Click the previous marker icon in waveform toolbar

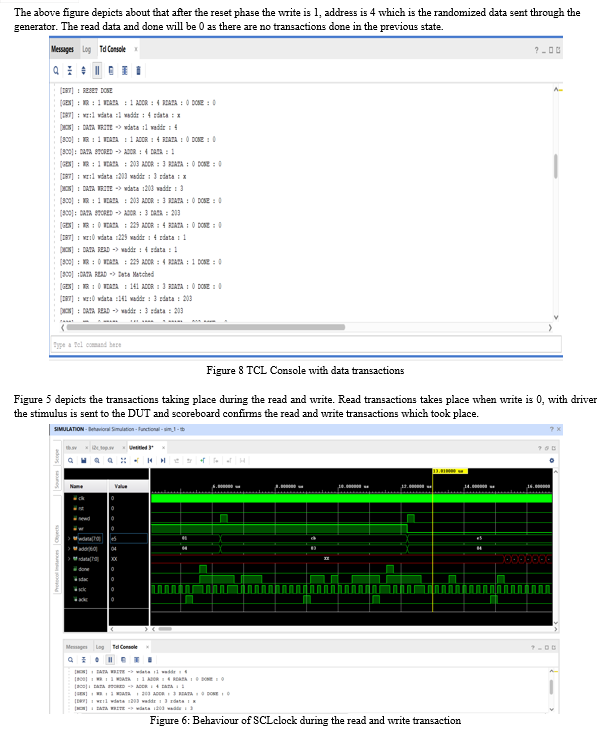tap(216, 461)
